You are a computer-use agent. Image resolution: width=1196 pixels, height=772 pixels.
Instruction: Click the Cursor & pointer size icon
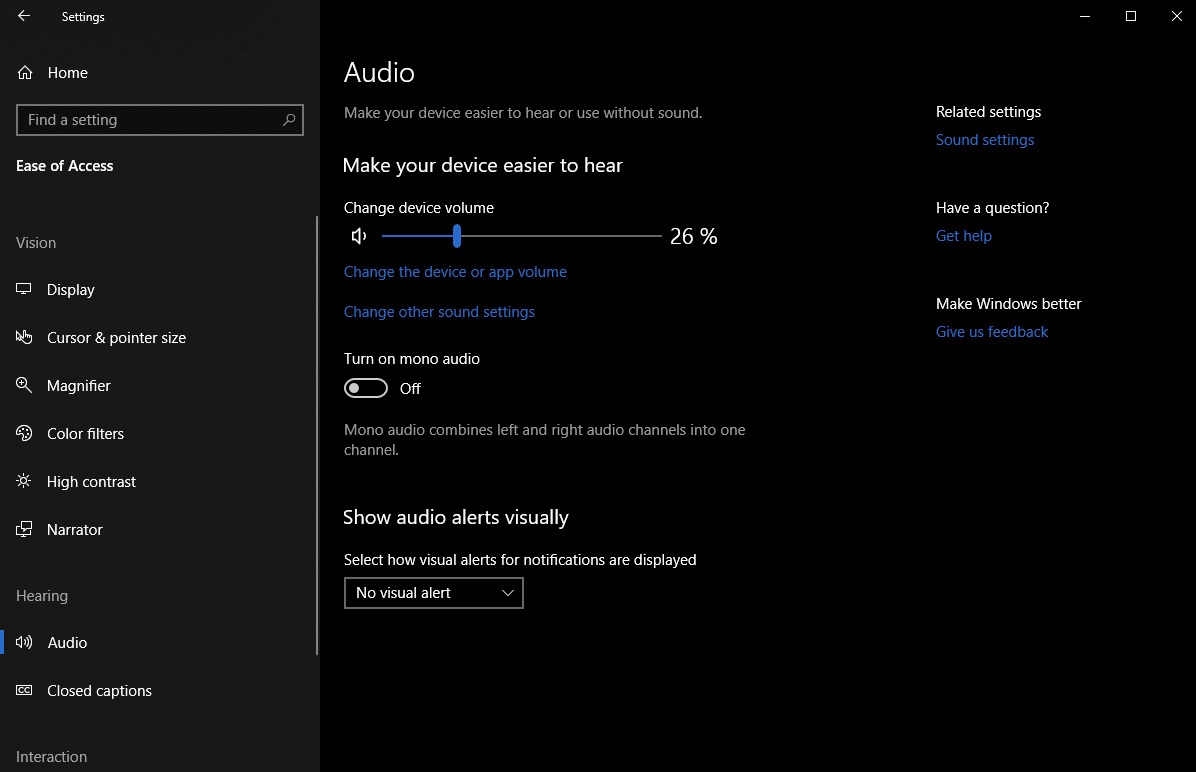click(x=24, y=336)
